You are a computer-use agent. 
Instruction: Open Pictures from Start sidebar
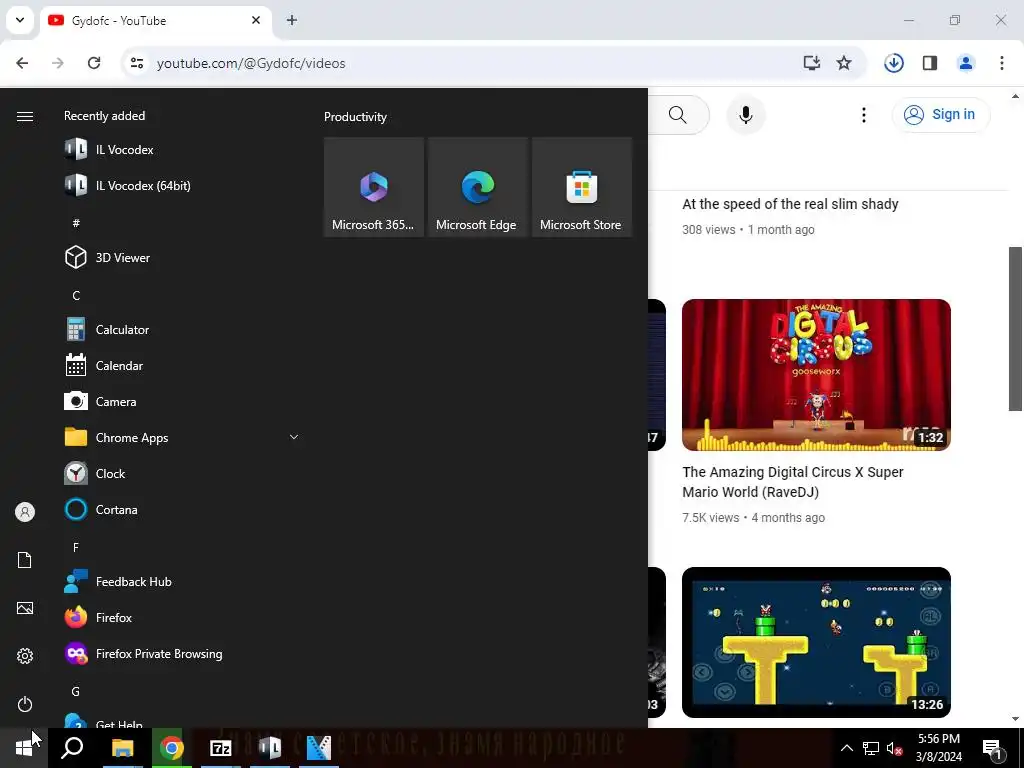(25, 608)
